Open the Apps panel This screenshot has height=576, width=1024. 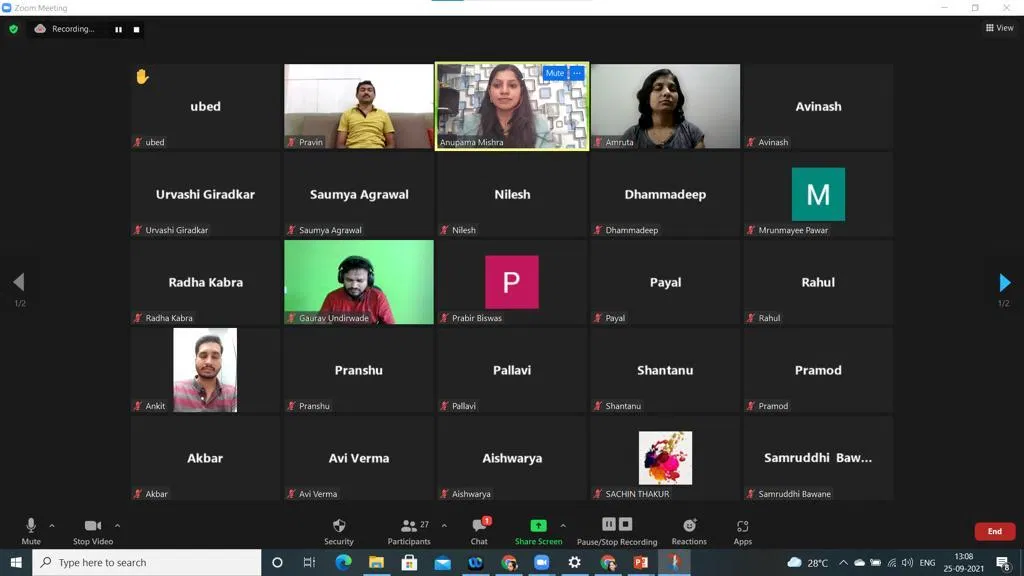742,531
